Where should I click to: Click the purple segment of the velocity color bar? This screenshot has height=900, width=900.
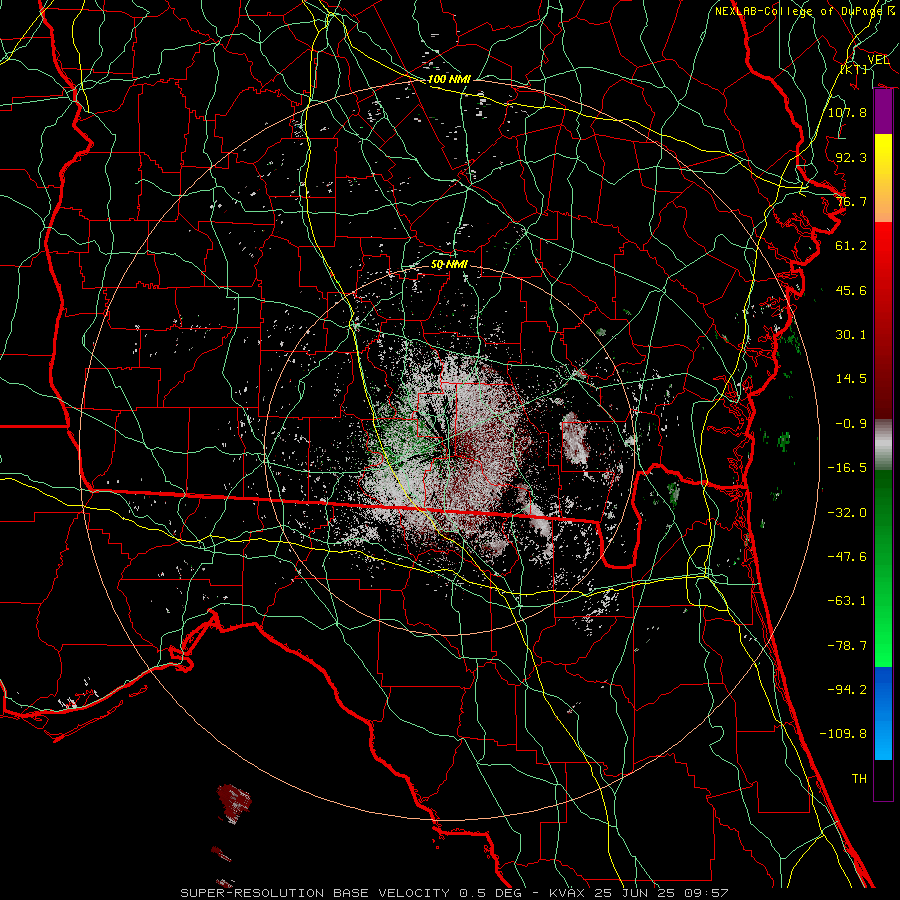click(883, 111)
